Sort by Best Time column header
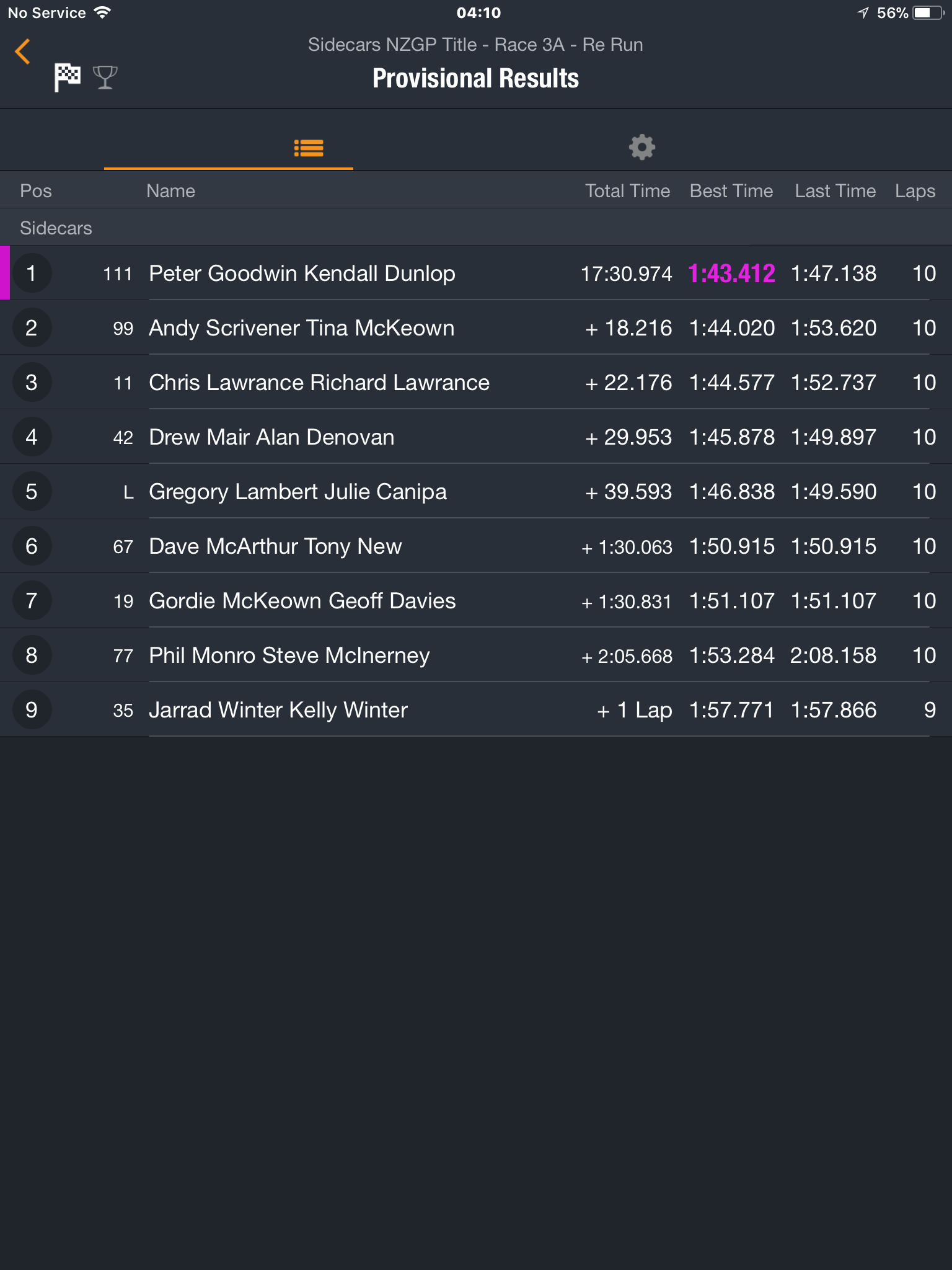 click(x=731, y=191)
